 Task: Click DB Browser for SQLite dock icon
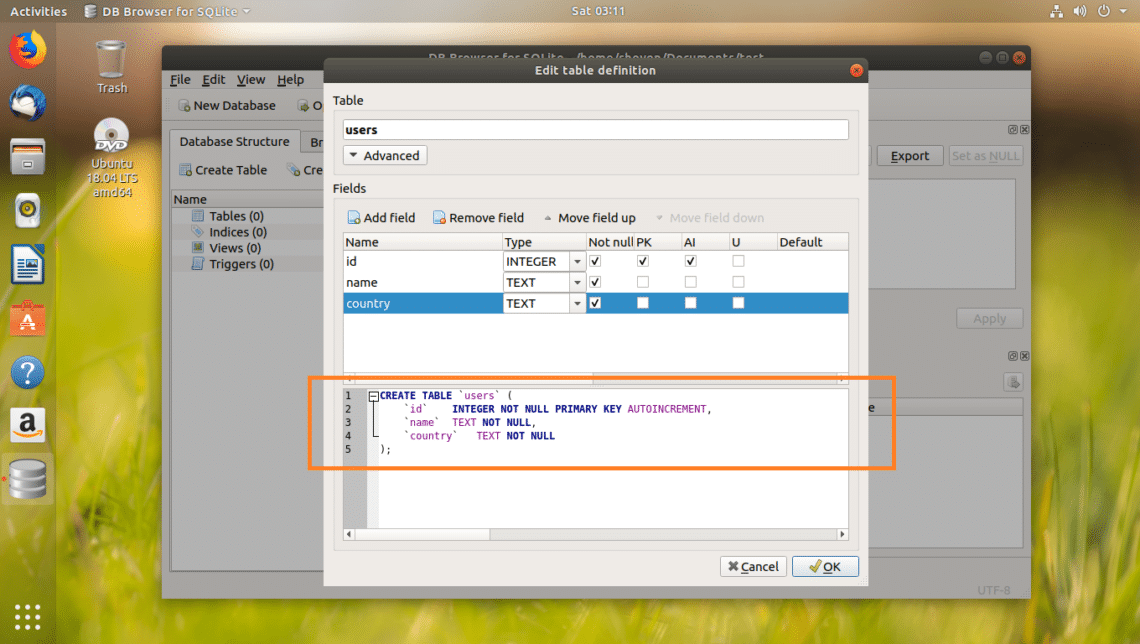point(28,479)
